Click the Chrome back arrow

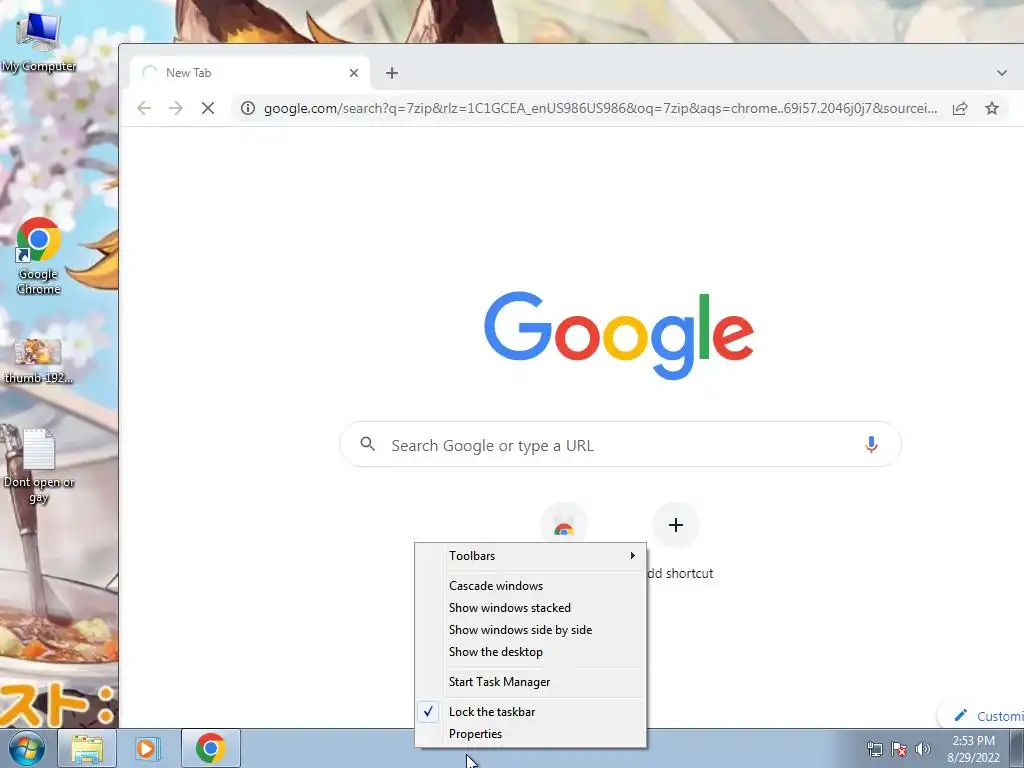144,108
